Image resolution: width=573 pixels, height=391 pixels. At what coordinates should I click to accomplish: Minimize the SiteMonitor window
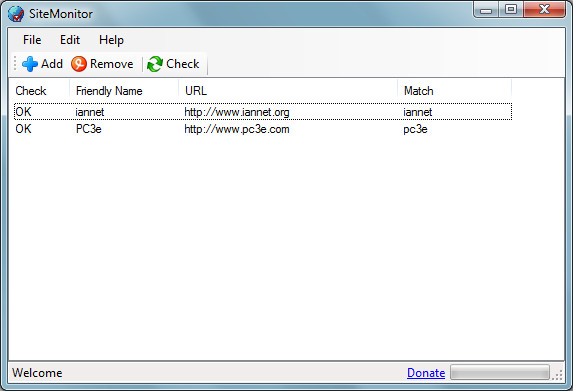[486, 10]
